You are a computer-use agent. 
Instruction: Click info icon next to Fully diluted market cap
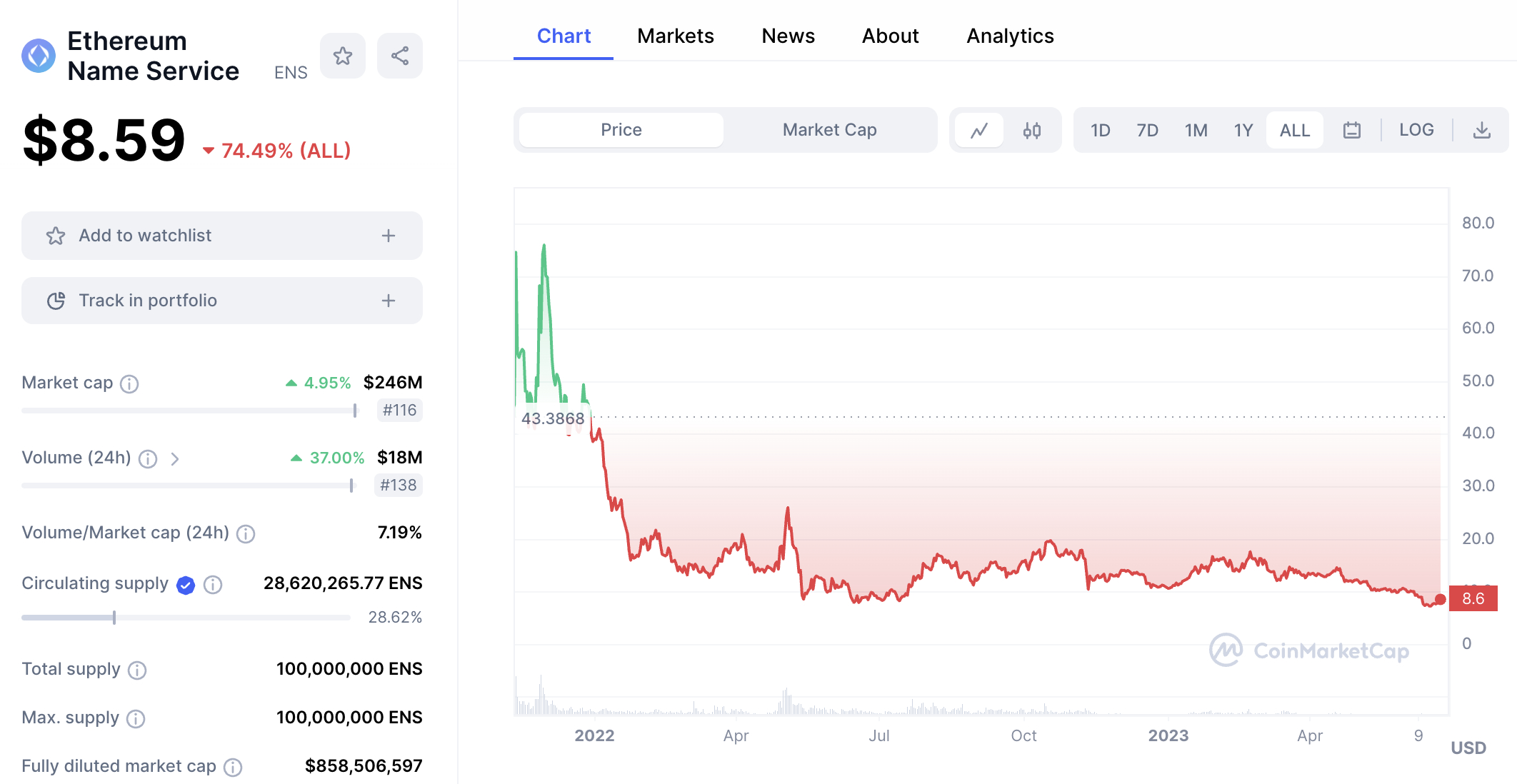(233, 768)
